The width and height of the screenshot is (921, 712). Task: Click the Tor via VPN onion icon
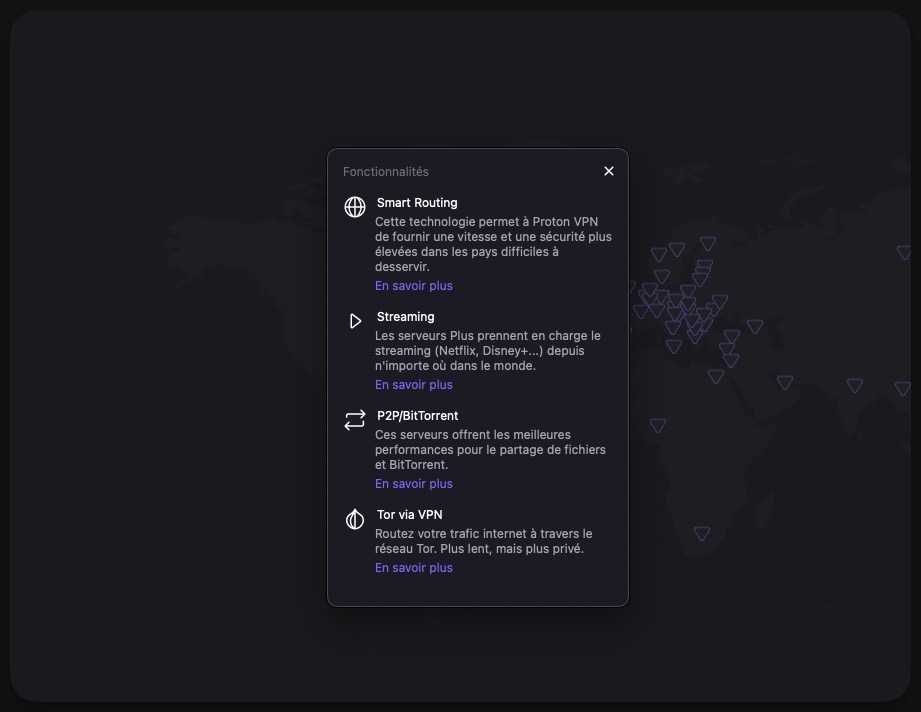tap(355, 519)
